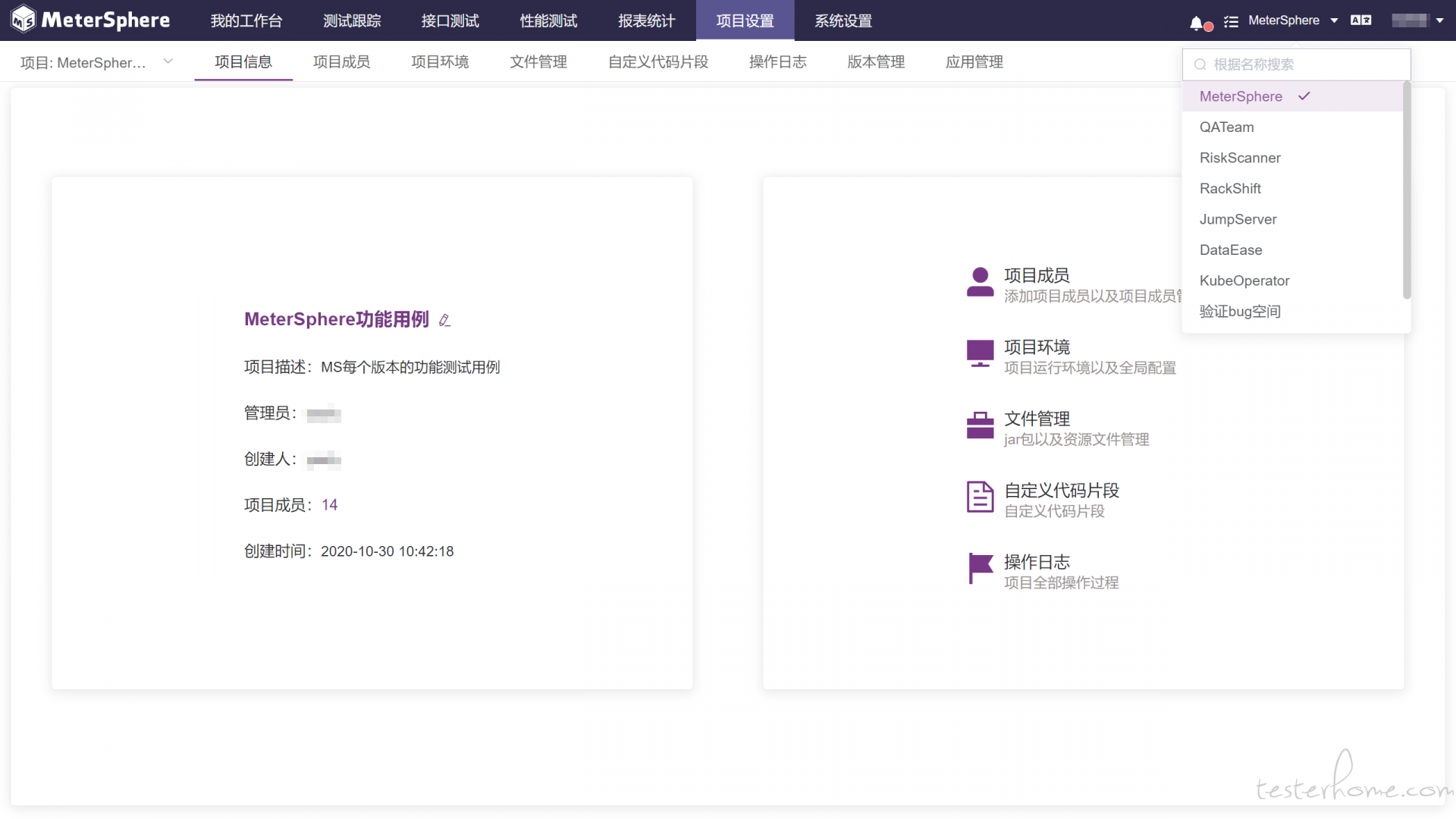Screen dimensions: 1456x819
Task: Click jar包以及资源文件管理 description text
Action: (x=1076, y=440)
